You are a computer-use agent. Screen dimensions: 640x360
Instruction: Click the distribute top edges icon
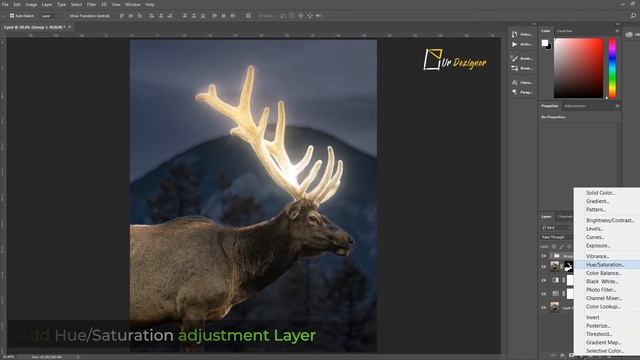tap(184, 16)
